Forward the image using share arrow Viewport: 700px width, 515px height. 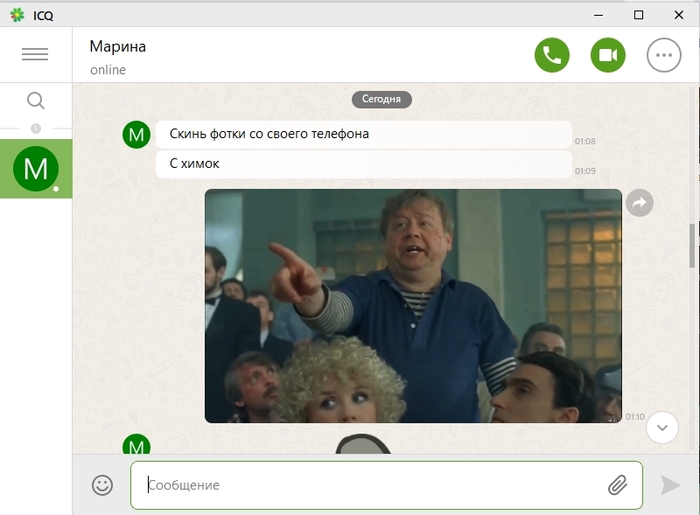[x=640, y=203]
